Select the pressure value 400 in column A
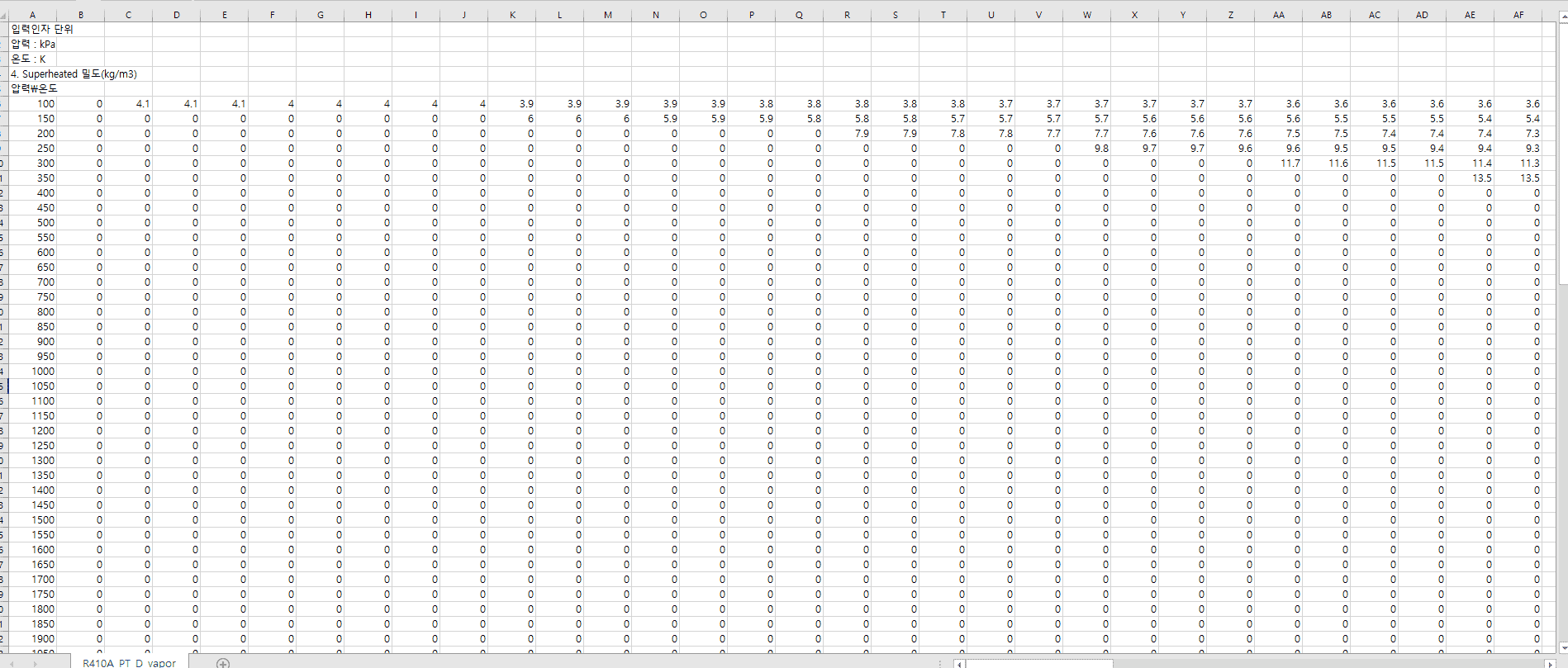This screenshot has height=668, width=1568. [32, 192]
